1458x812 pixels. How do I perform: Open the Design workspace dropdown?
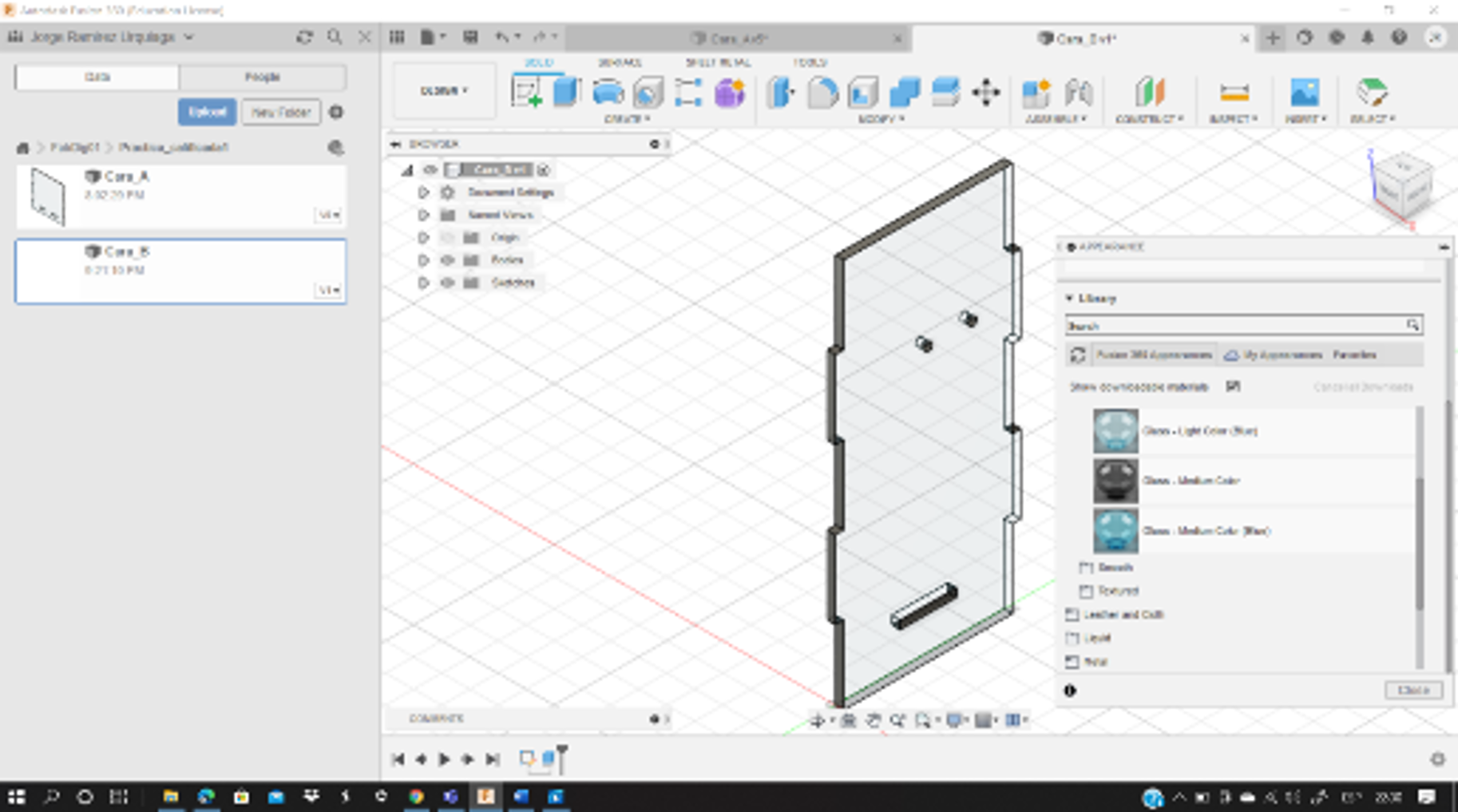pos(445,91)
